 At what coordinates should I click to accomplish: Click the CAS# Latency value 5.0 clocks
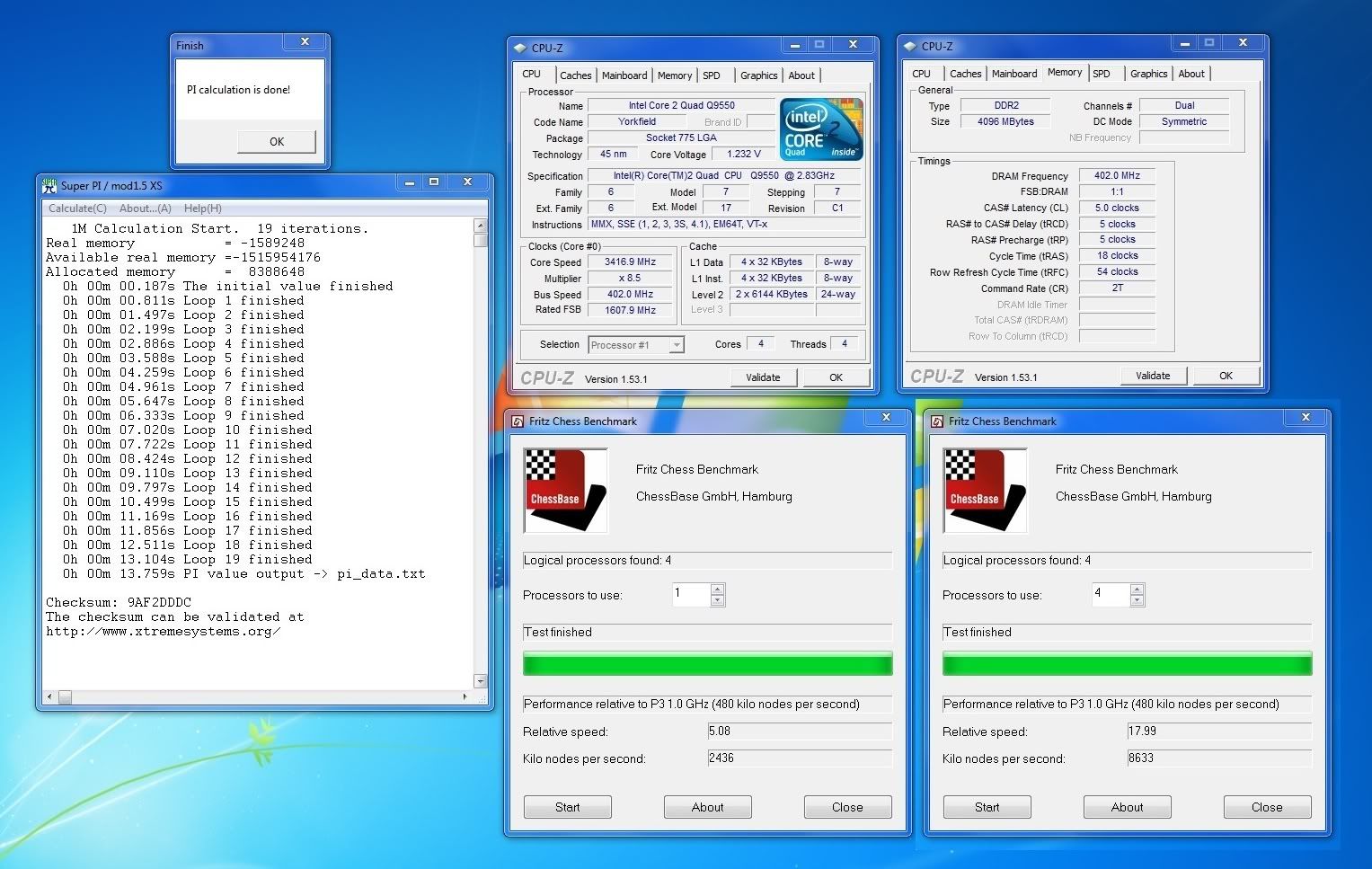click(x=1117, y=208)
